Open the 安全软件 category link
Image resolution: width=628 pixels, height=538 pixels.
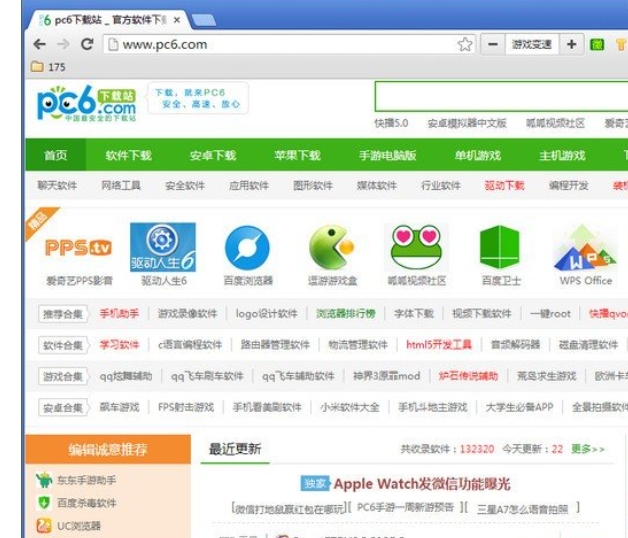click(x=185, y=185)
